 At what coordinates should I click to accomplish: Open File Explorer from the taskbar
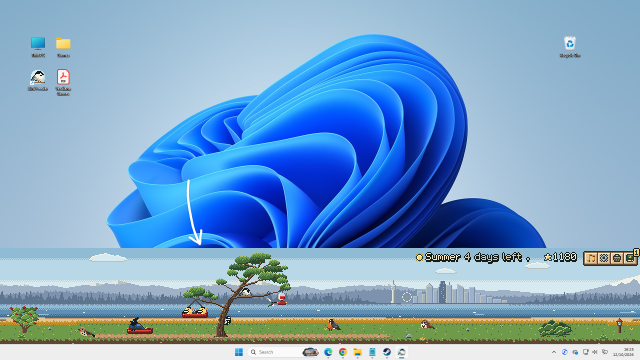click(x=358, y=352)
